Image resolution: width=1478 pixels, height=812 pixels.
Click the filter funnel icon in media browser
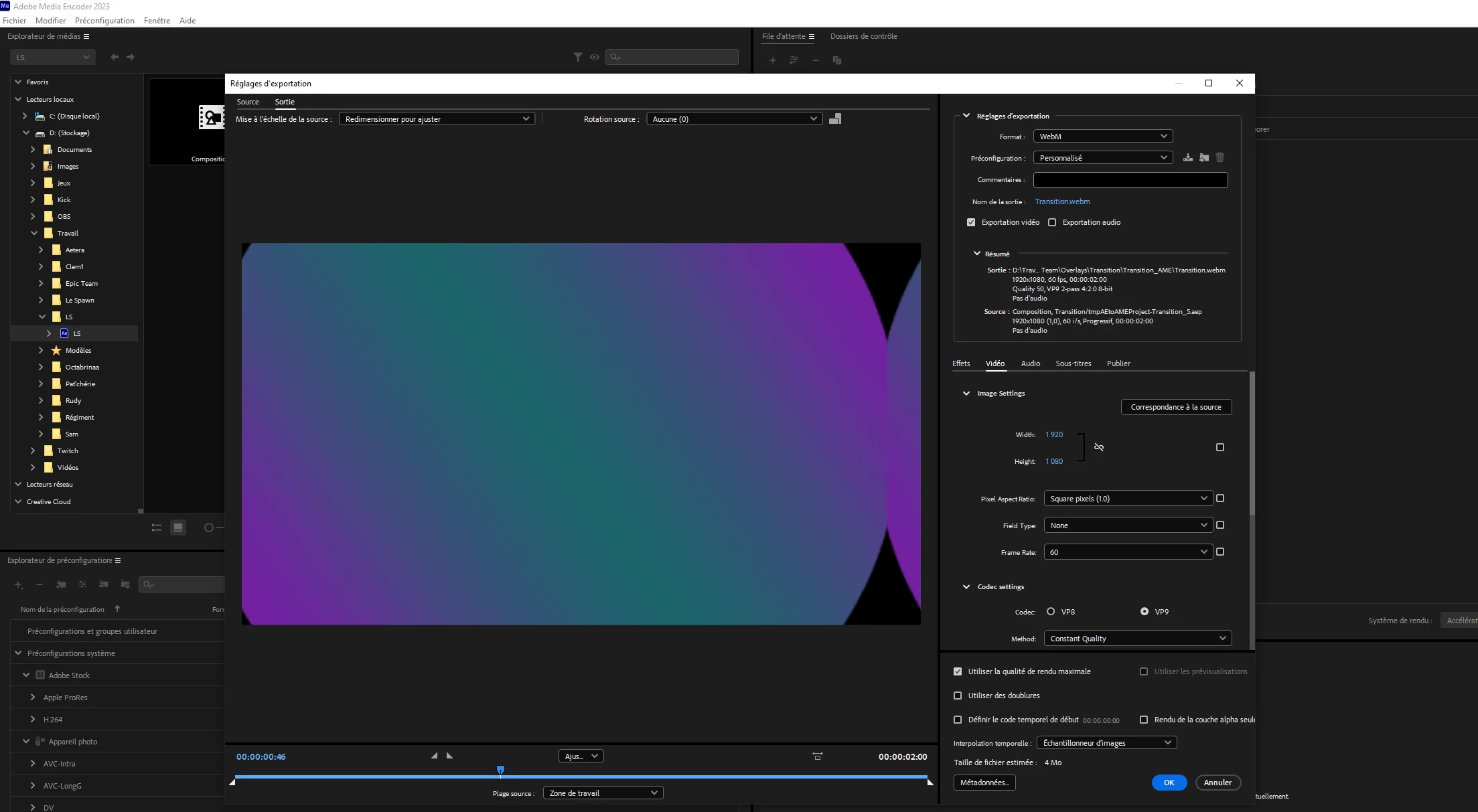coord(578,58)
